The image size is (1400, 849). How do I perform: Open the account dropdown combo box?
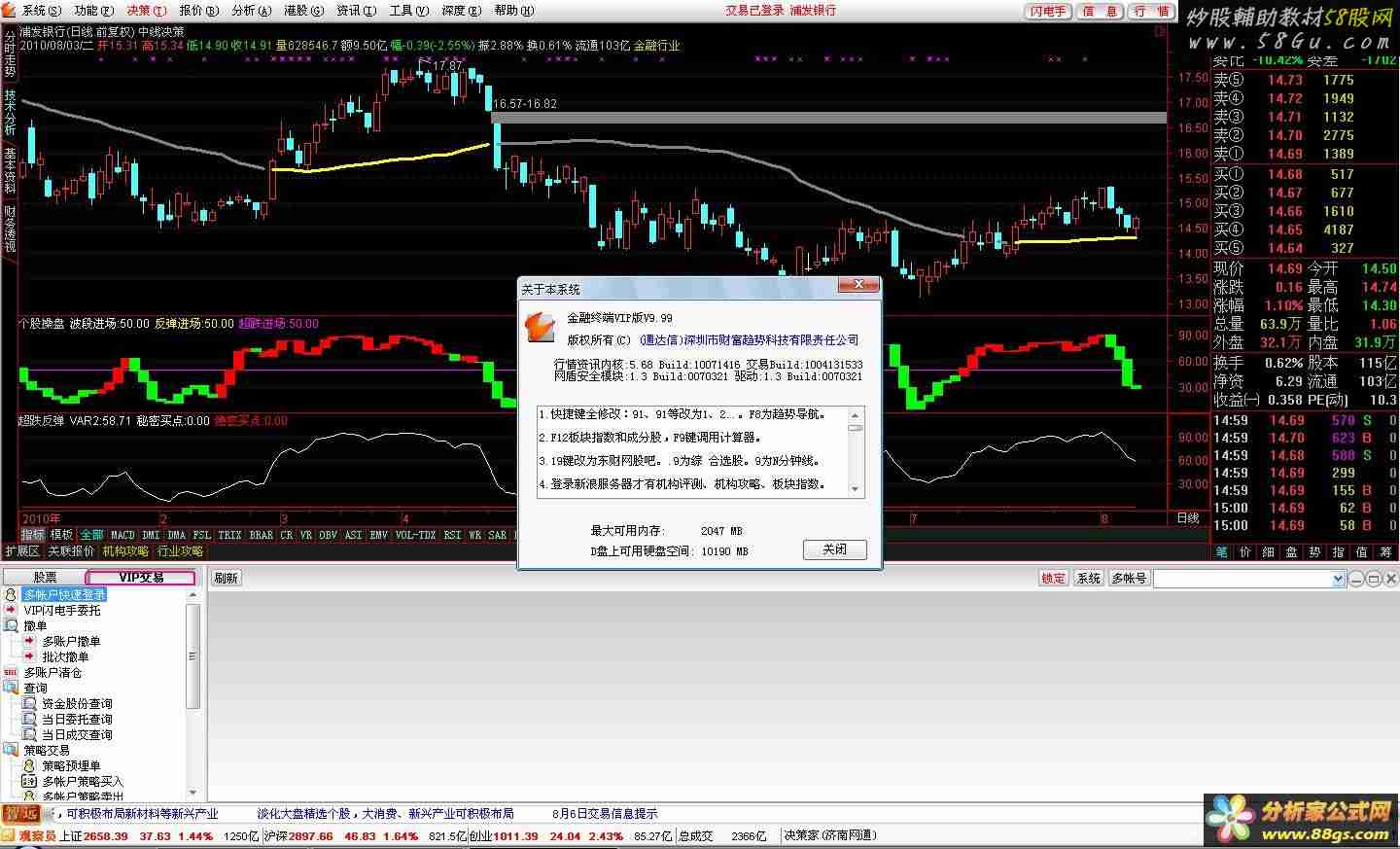(x=1338, y=579)
